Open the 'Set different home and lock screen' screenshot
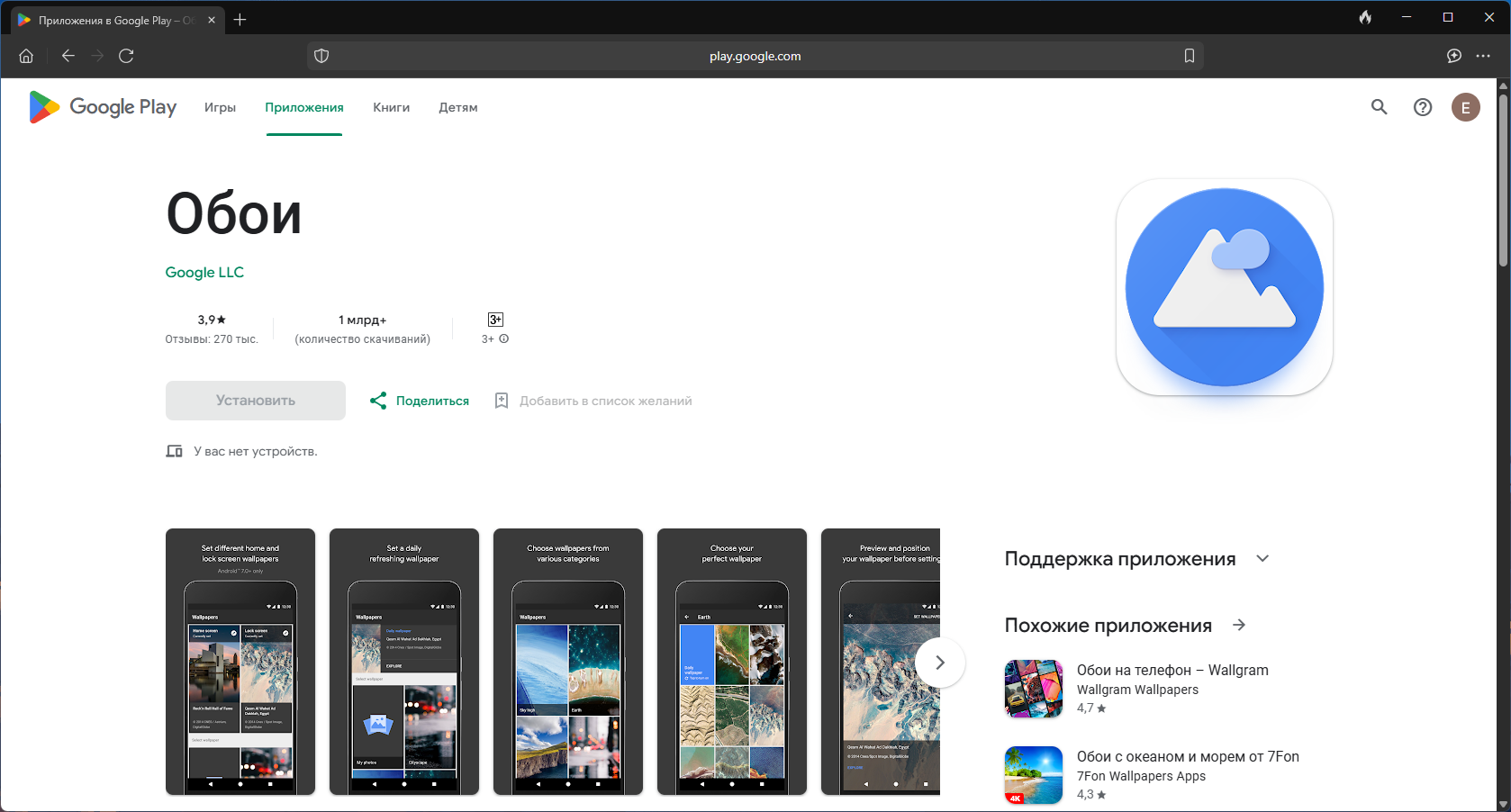The width and height of the screenshot is (1511, 812). click(x=240, y=662)
